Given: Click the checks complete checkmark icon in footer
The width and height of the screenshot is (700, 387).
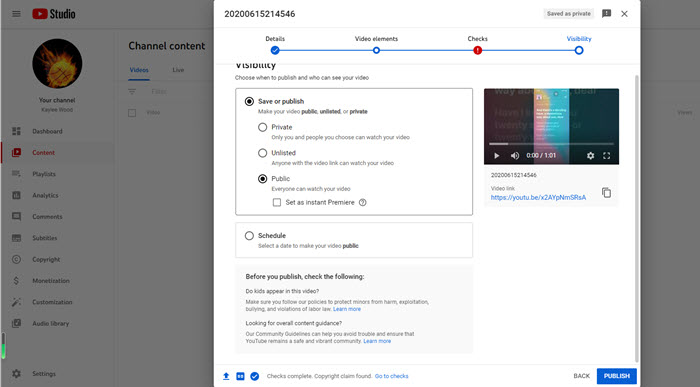Looking at the screenshot, I should tap(254, 376).
